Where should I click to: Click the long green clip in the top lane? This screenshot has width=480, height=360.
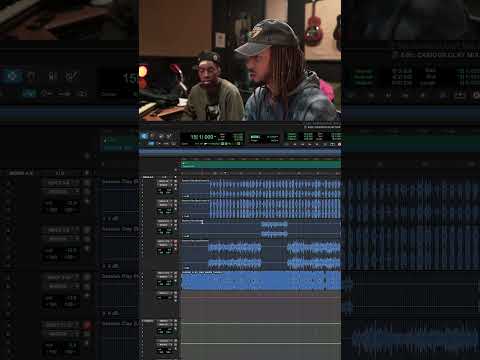coord(261,164)
